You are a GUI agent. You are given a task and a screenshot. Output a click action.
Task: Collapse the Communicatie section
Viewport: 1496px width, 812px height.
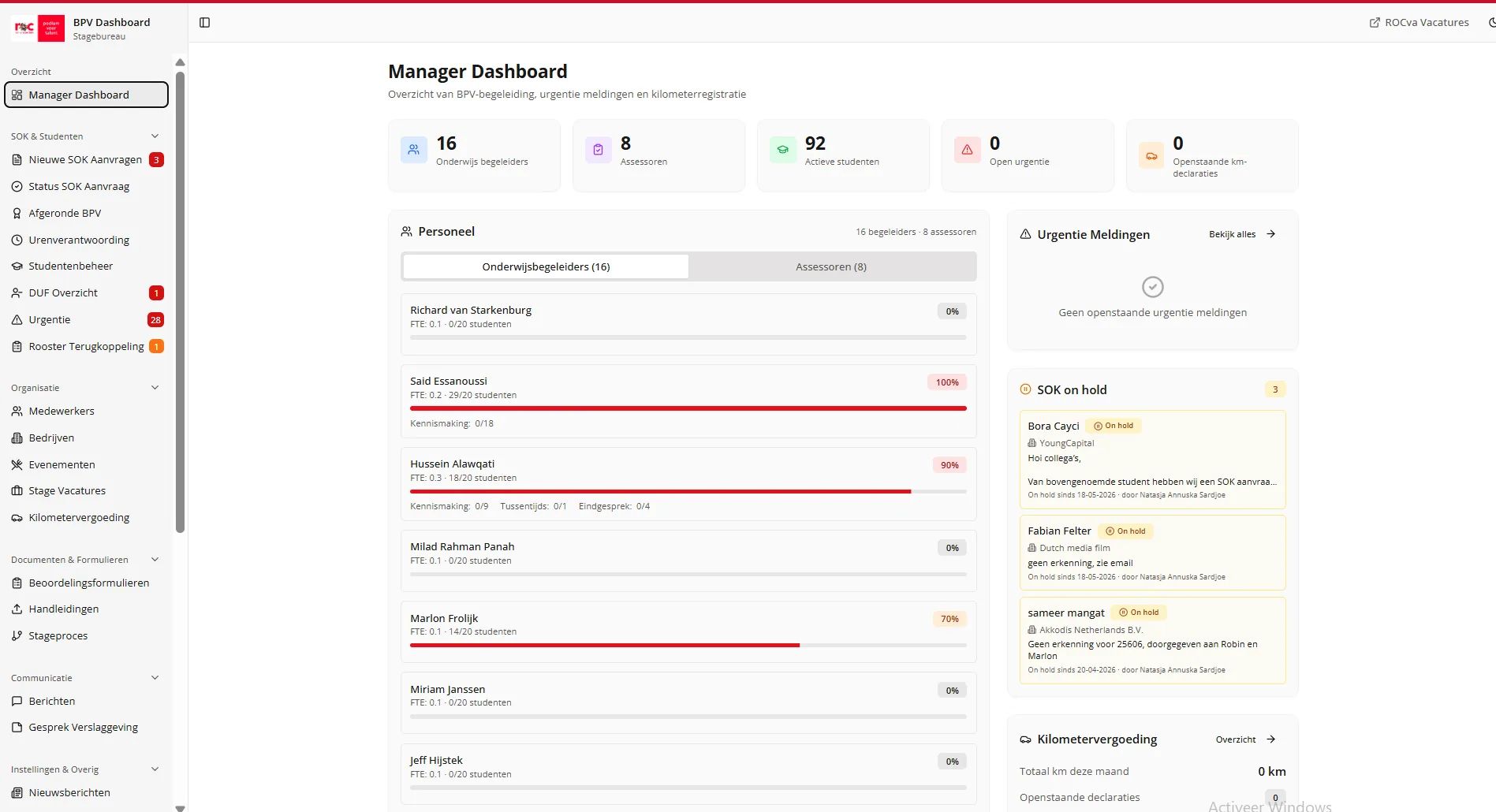155,678
